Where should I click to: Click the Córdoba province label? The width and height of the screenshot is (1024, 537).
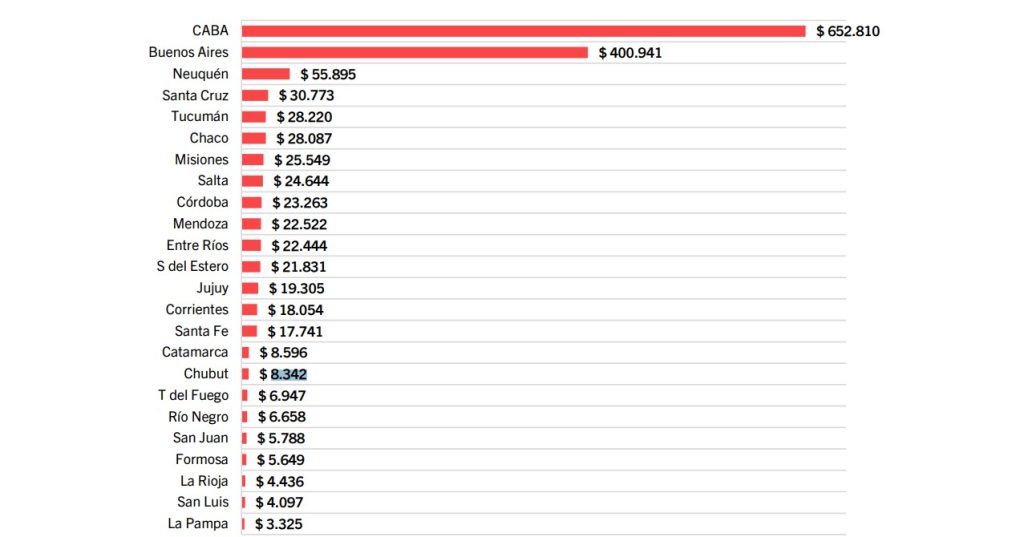pyautogui.click(x=202, y=202)
